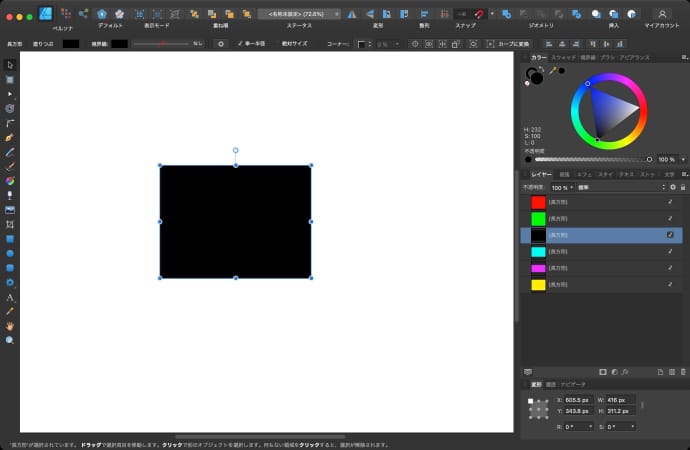The height and width of the screenshot is (450, 690).
Task: Click the fill color swatch in context bar
Action: 71,44
